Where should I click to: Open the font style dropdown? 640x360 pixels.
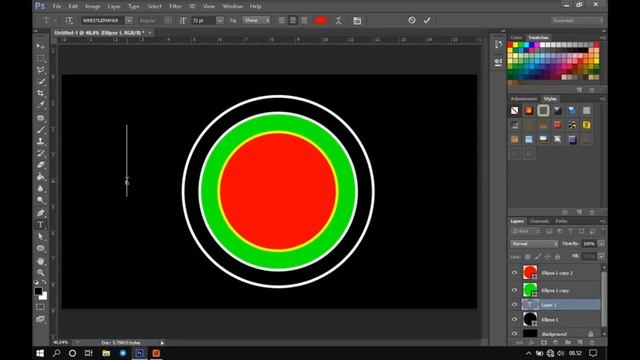point(168,20)
